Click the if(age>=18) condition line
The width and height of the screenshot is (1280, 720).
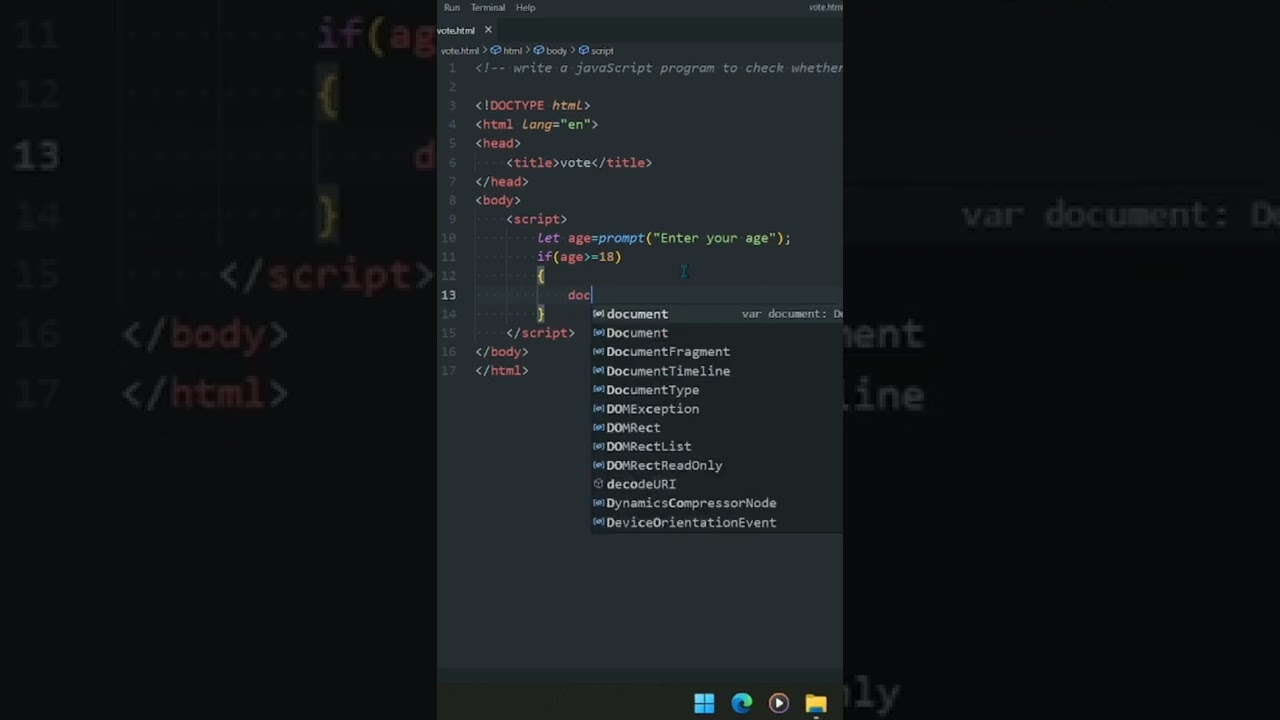click(579, 257)
